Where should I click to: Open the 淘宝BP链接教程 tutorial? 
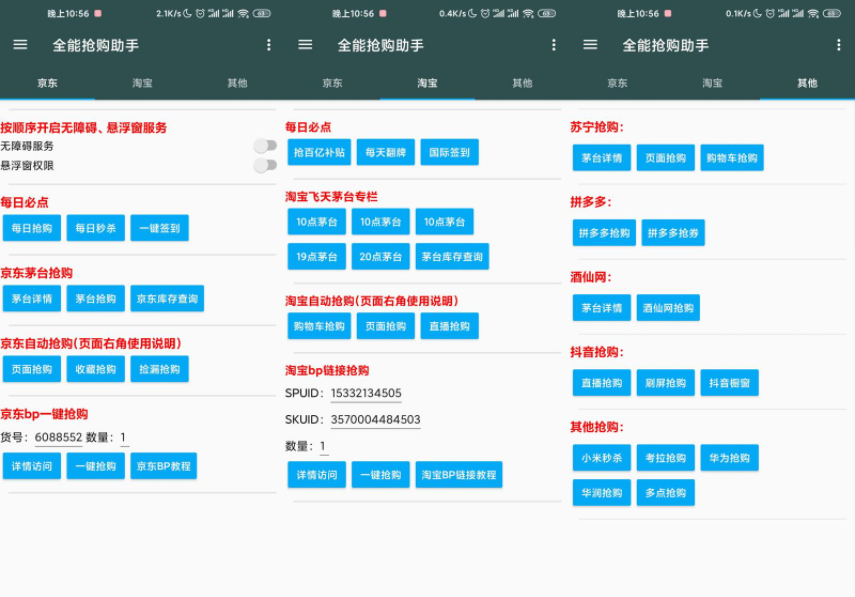click(459, 475)
